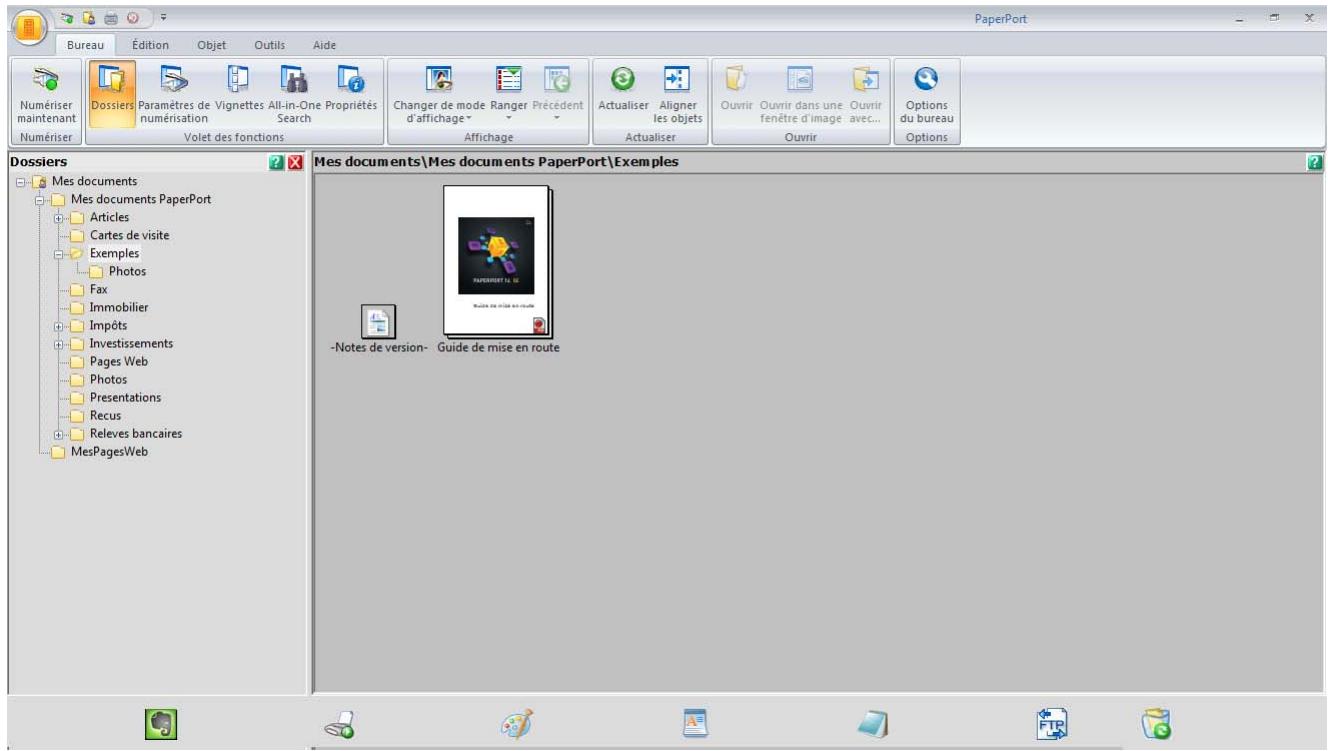Select the Exemples folder in tree

(x=114, y=253)
